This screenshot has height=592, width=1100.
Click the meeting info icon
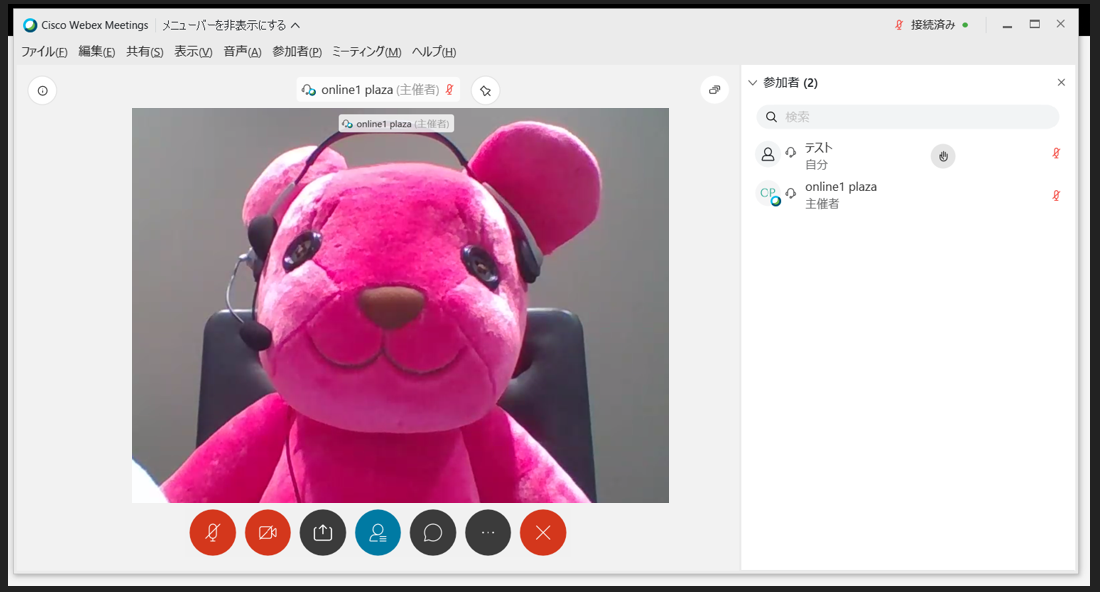42,90
